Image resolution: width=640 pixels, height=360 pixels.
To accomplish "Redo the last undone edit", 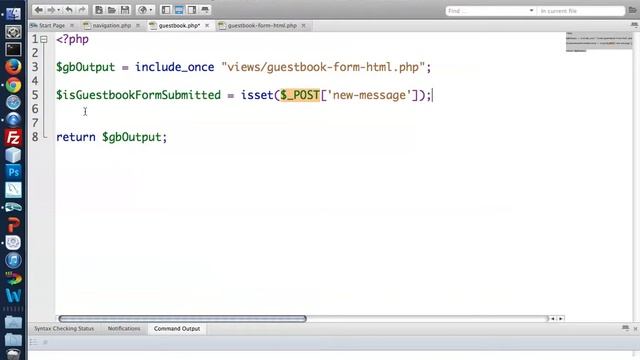I will click(x=82, y=10).
